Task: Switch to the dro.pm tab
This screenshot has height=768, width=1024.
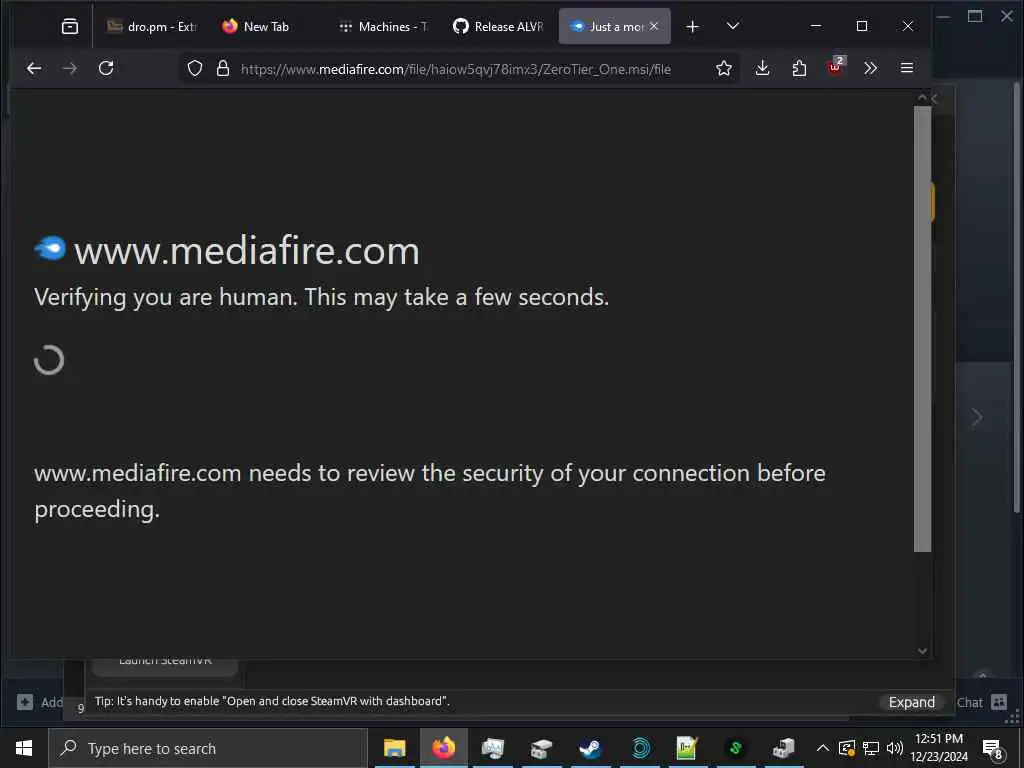Action: (x=153, y=27)
